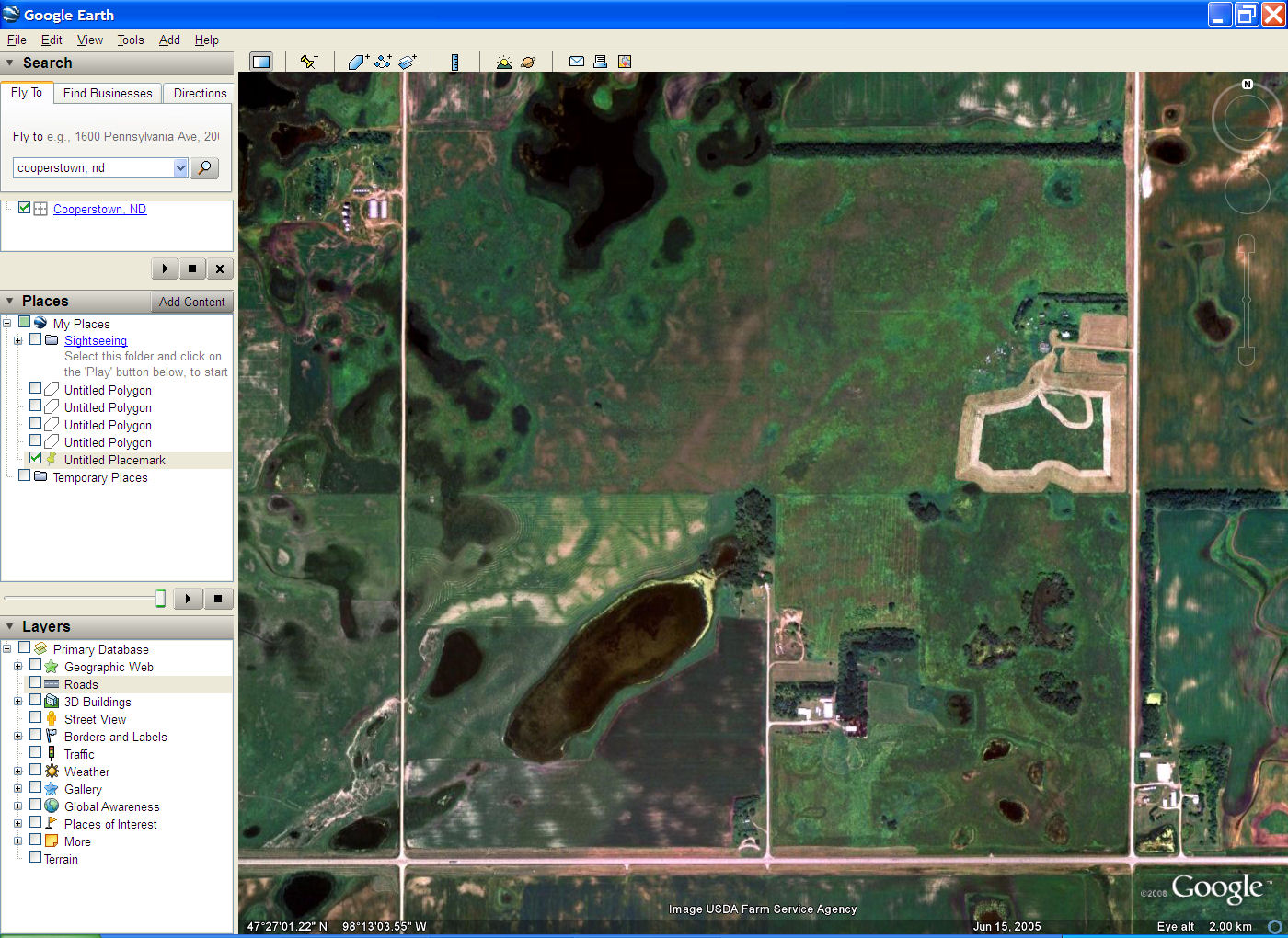
Task: Toggle the sunlight toolbar icon
Action: (503, 62)
